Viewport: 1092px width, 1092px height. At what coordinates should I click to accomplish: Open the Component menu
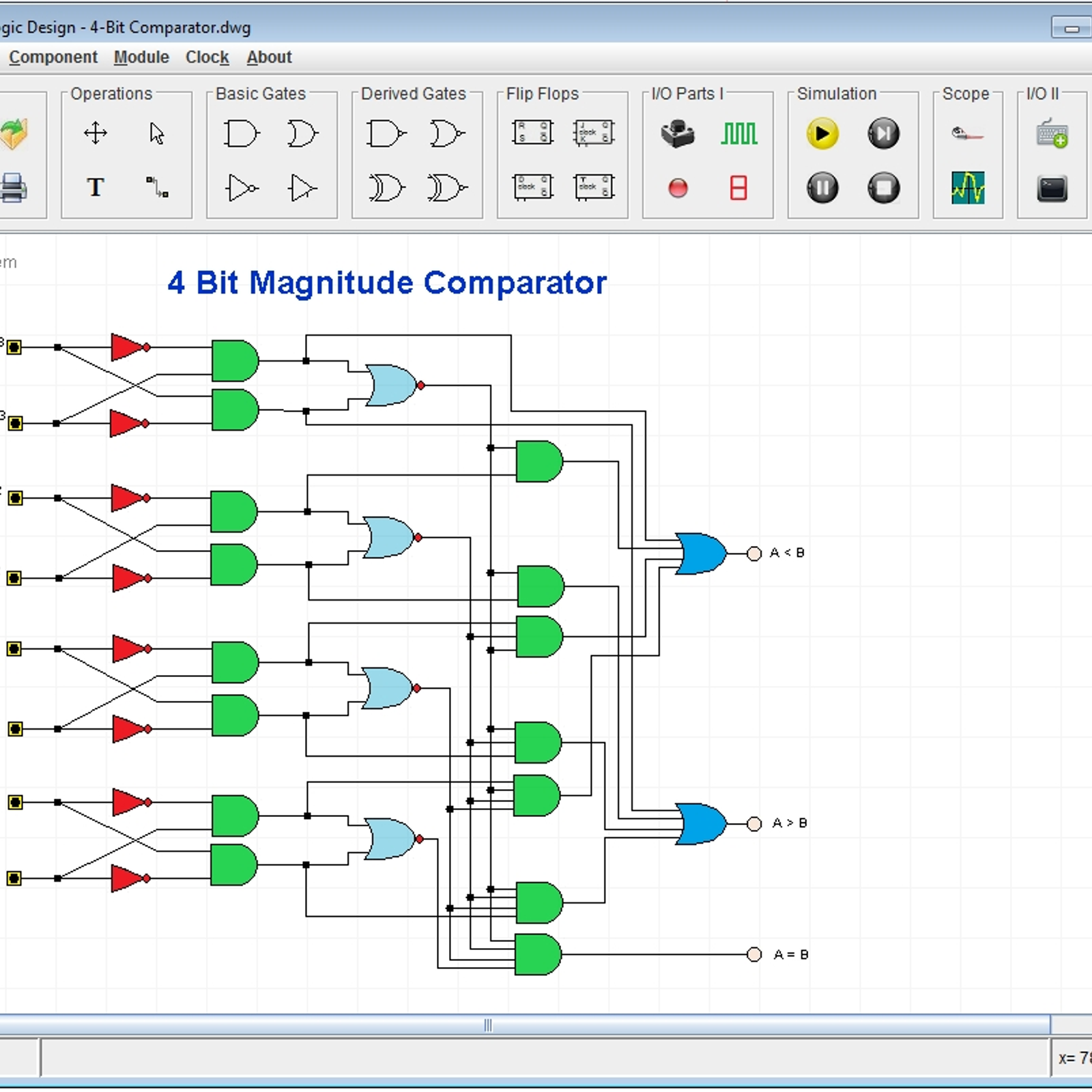coord(53,57)
